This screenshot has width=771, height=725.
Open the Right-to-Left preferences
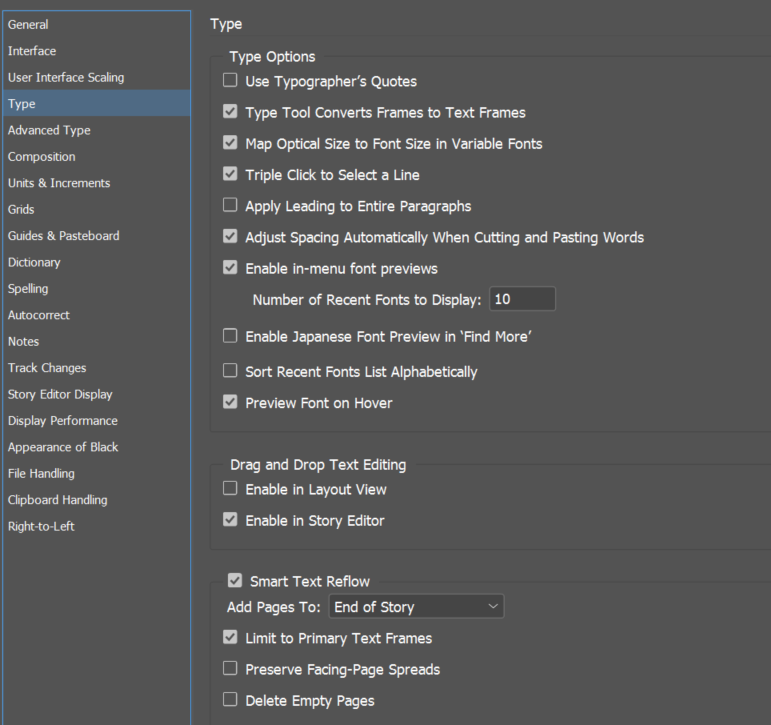point(41,526)
